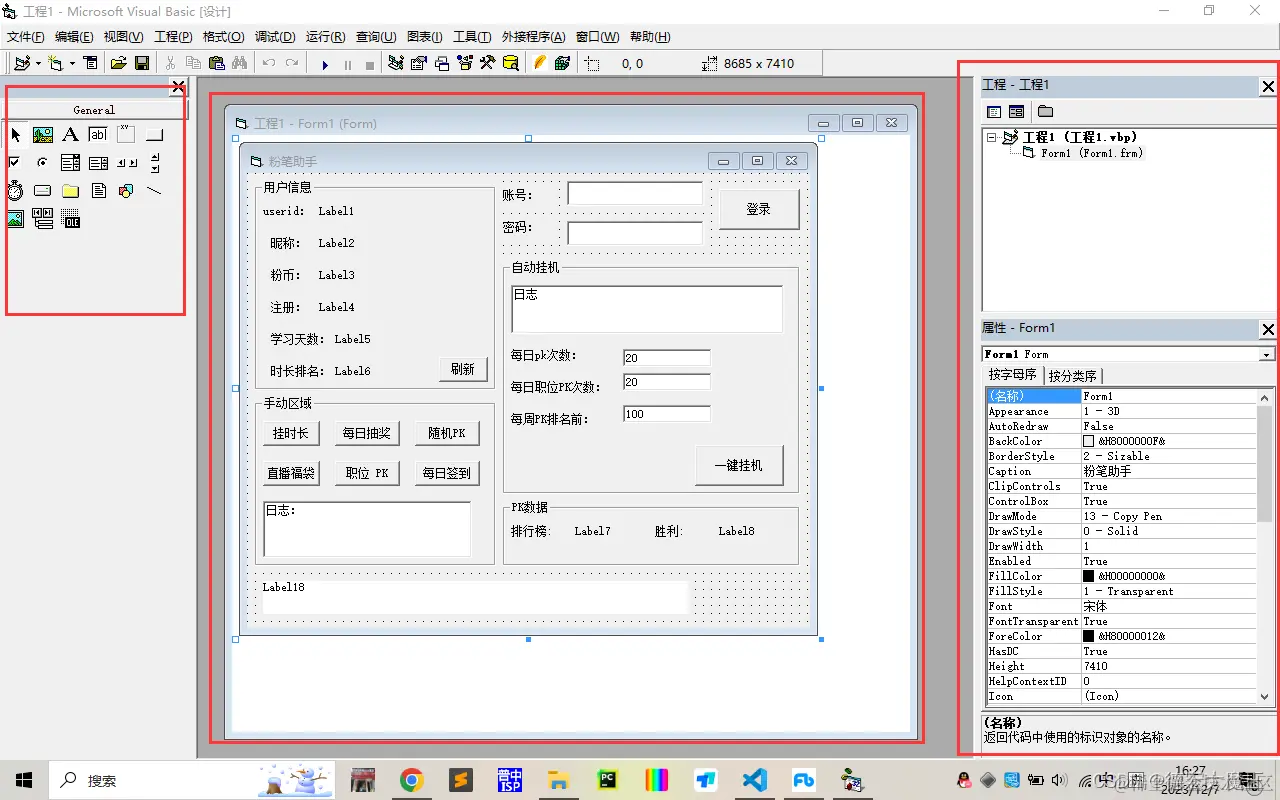The height and width of the screenshot is (800, 1280).
Task: Select the 直播福袋 button
Action: (x=291, y=473)
